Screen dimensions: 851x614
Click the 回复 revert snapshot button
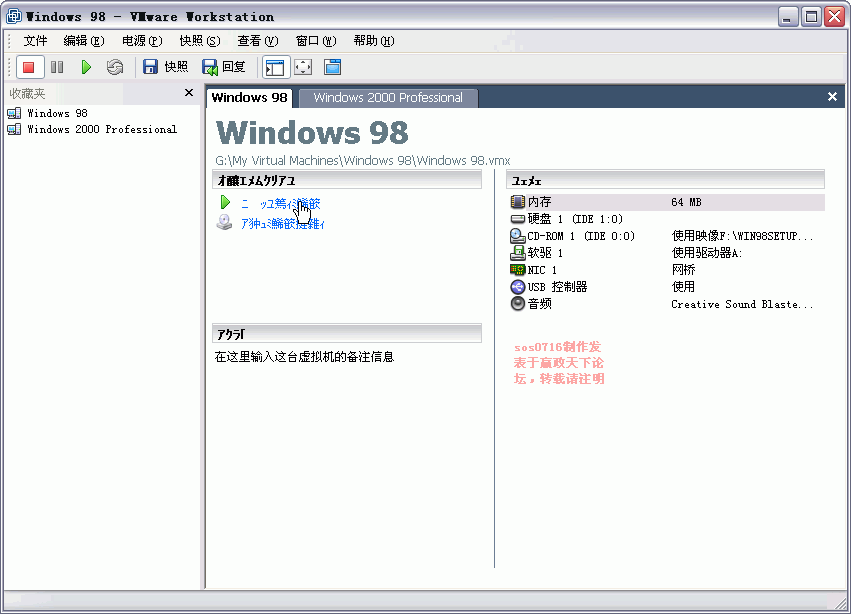(224, 67)
